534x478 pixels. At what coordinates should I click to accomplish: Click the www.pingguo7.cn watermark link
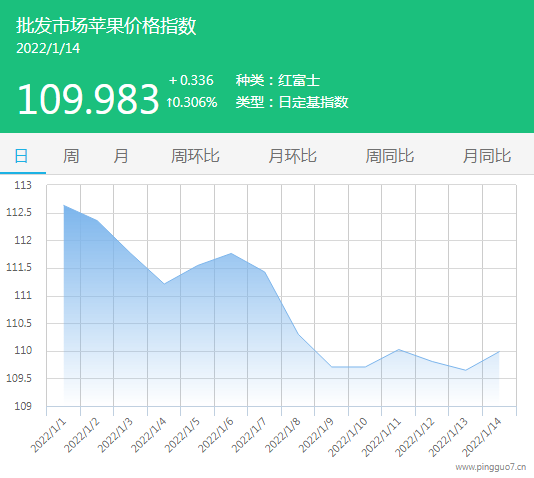[x=491, y=467]
